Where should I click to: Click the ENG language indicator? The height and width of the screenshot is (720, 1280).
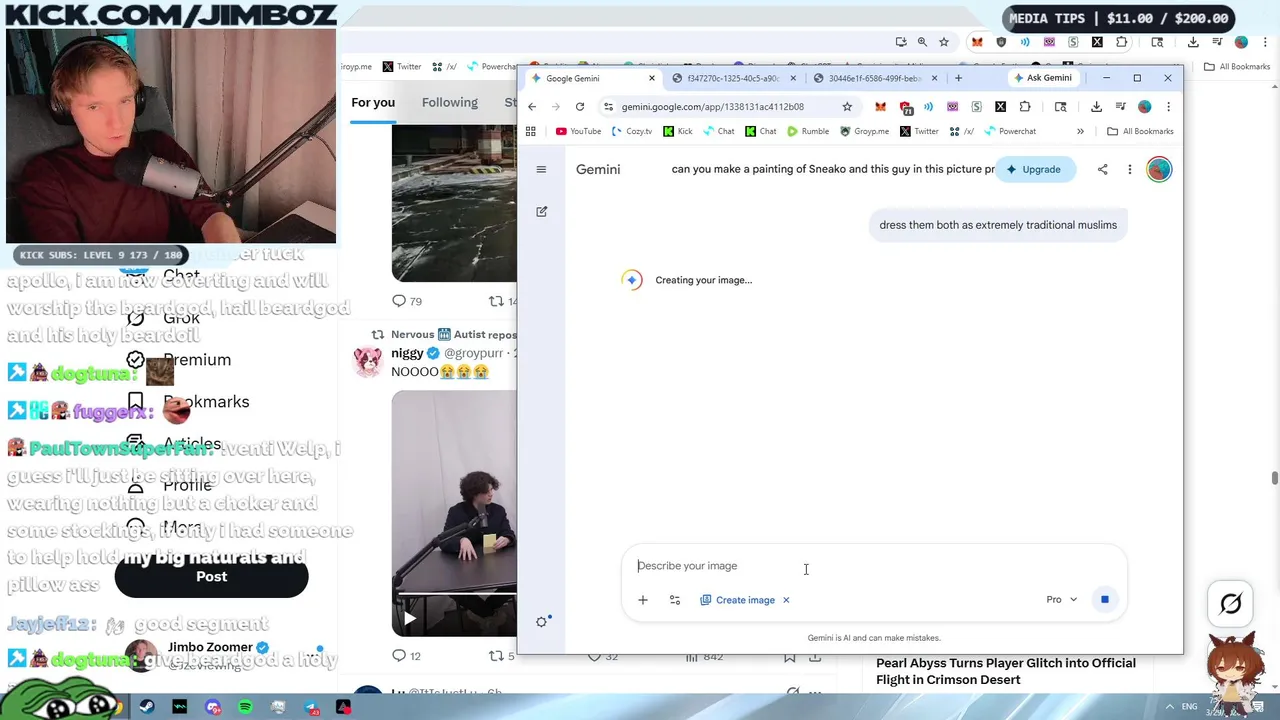click(1189, 707)
